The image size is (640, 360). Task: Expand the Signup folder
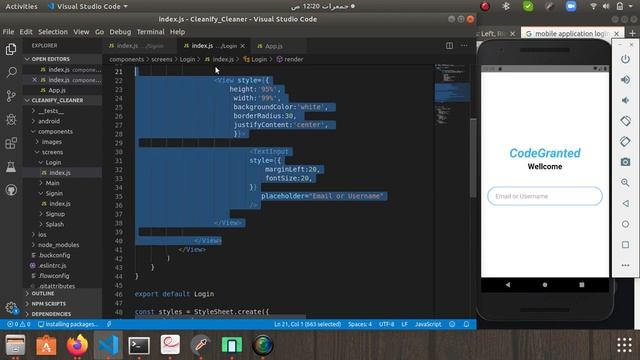tap(55, 214)
